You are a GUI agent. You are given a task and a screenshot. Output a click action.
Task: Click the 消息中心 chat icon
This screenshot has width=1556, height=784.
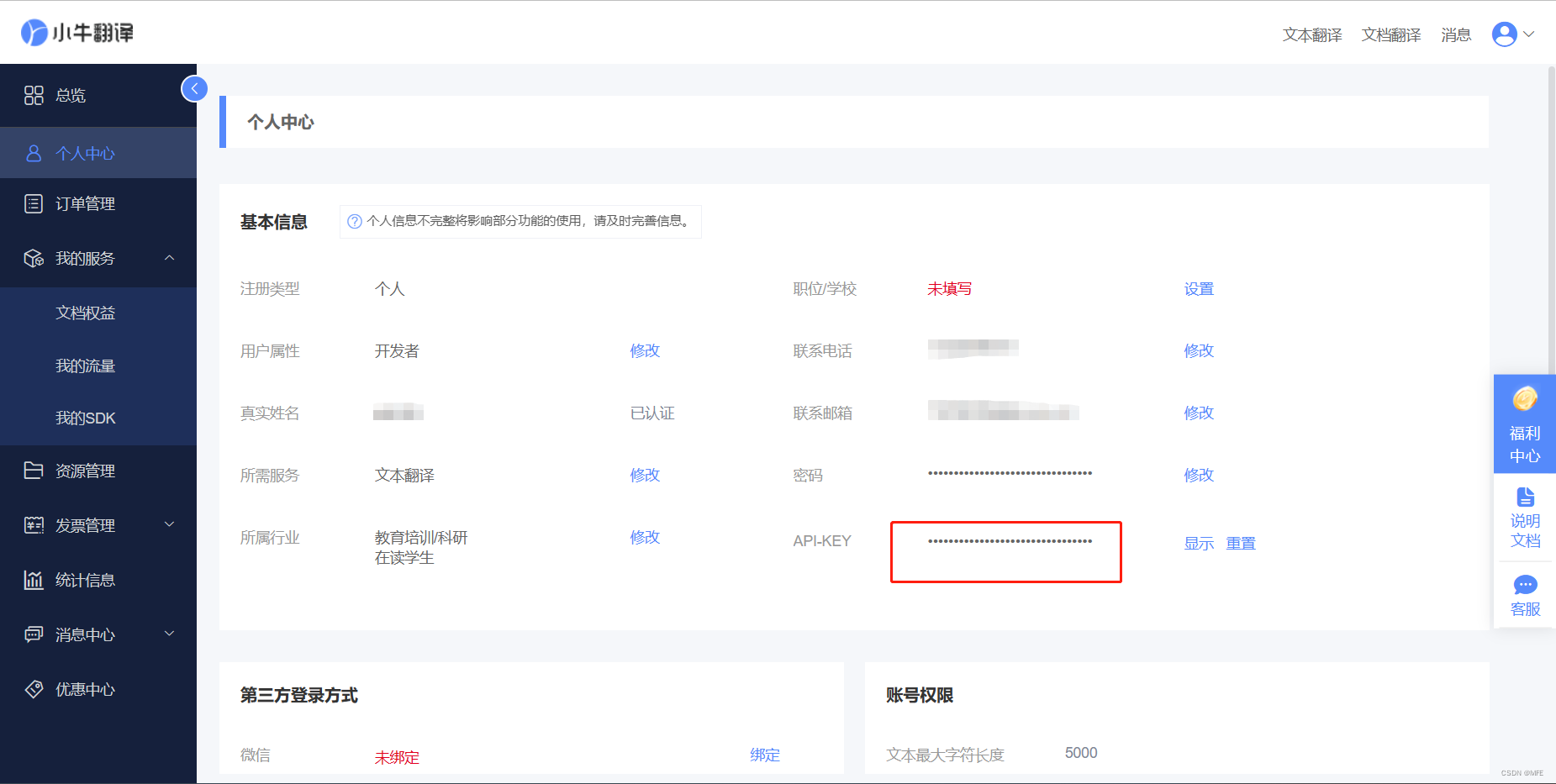[34, 634]
